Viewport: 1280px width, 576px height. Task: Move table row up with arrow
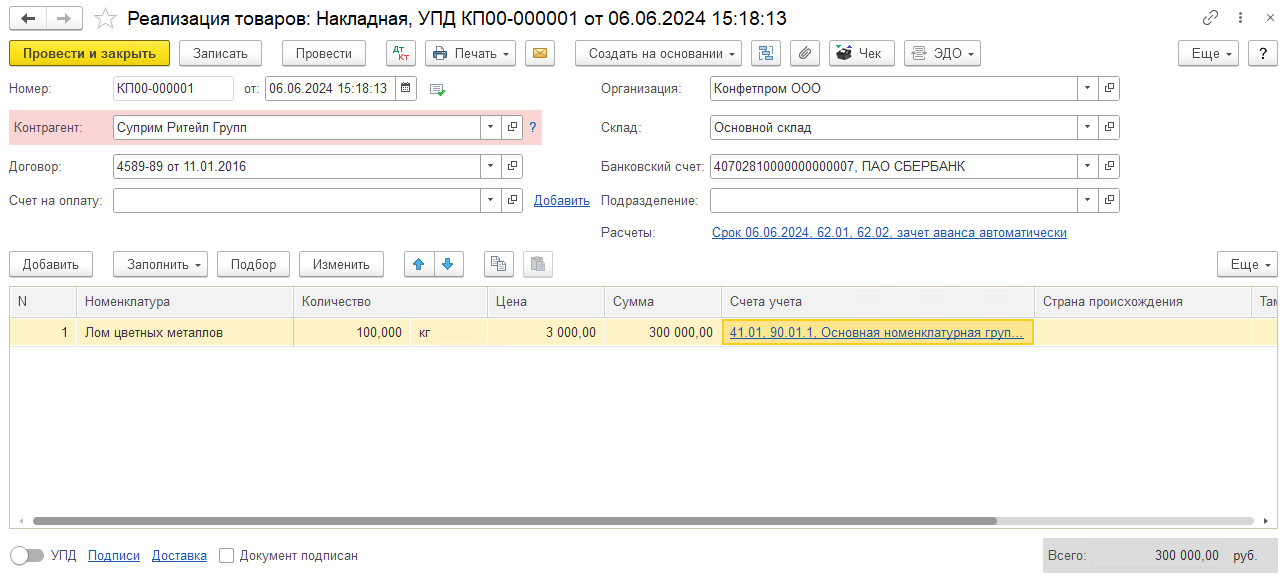pyautogui.click(x=419, y=264)
